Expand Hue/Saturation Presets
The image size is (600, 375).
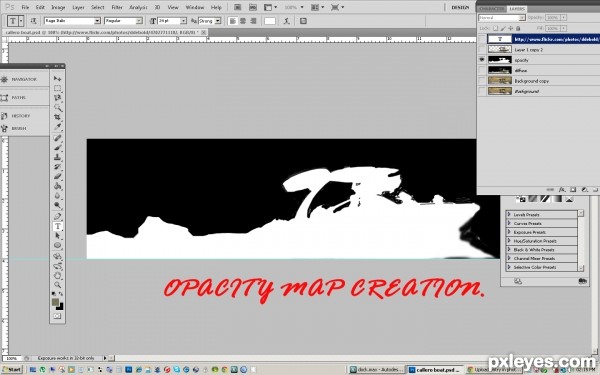tap(509, 241)
